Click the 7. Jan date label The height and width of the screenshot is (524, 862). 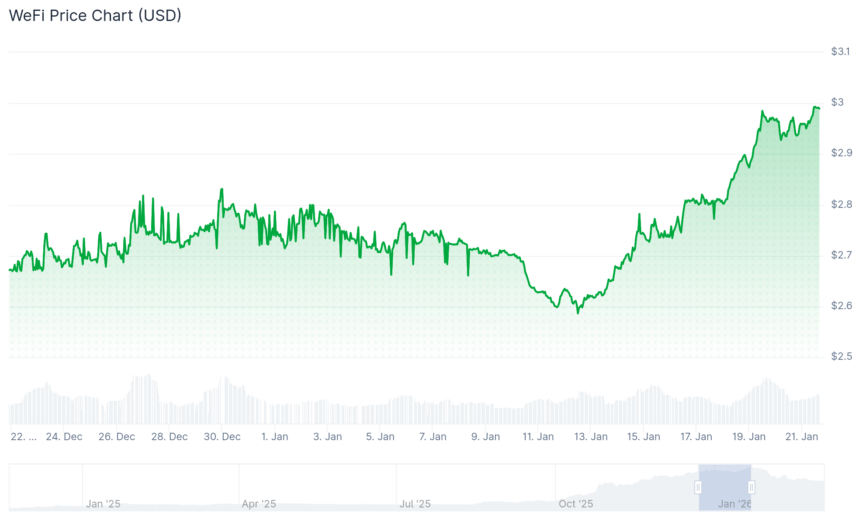click(432, 437)
